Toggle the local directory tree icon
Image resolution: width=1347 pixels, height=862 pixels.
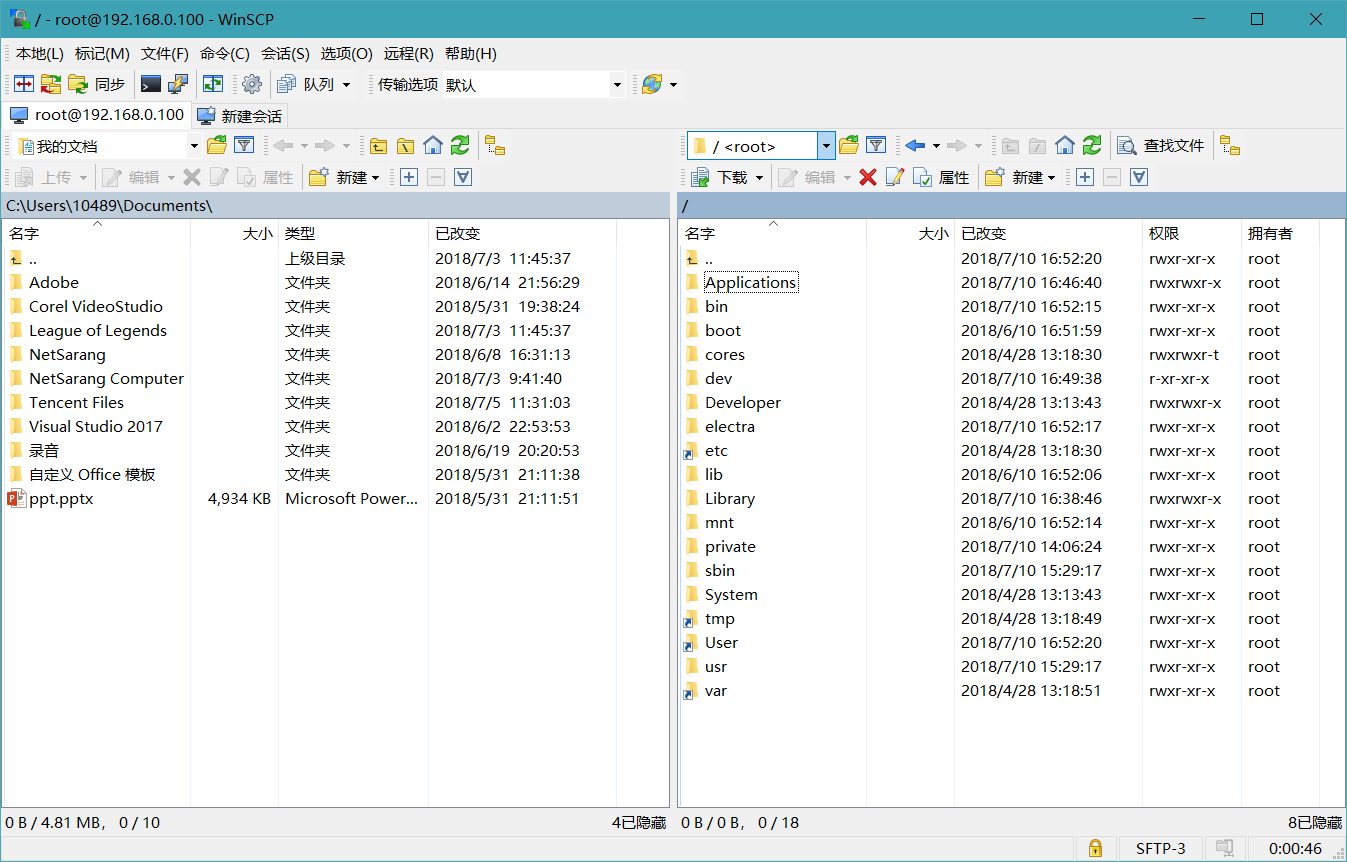pos(495,146)
